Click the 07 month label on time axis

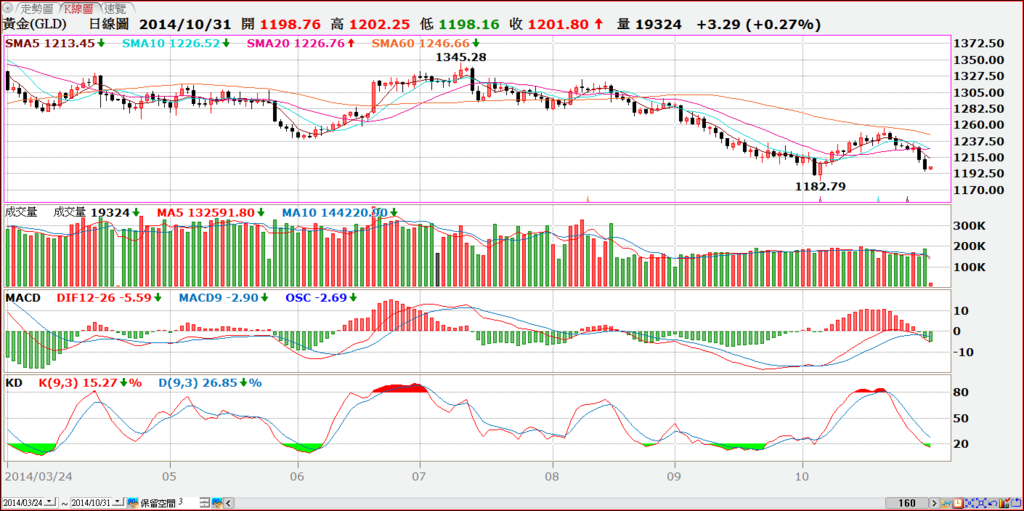coord(420,475)
